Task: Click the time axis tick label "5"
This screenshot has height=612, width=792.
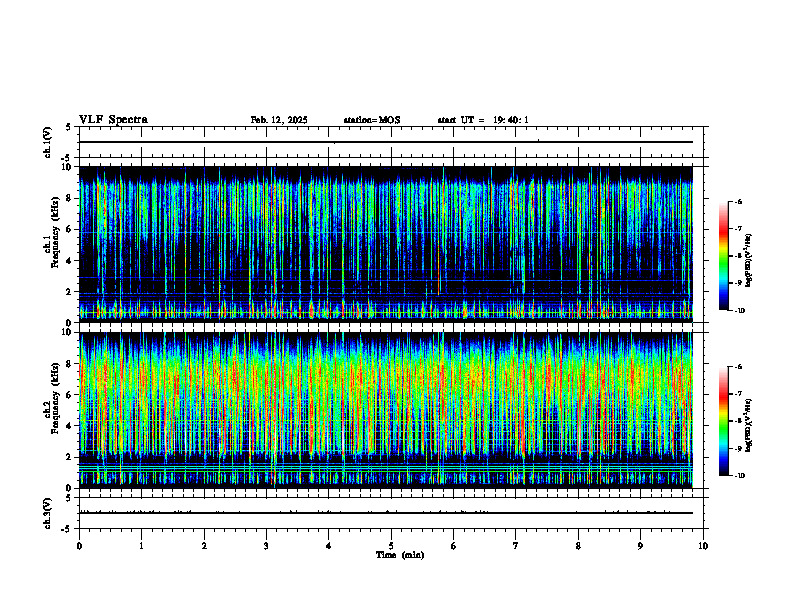Action: click(391, 546)
